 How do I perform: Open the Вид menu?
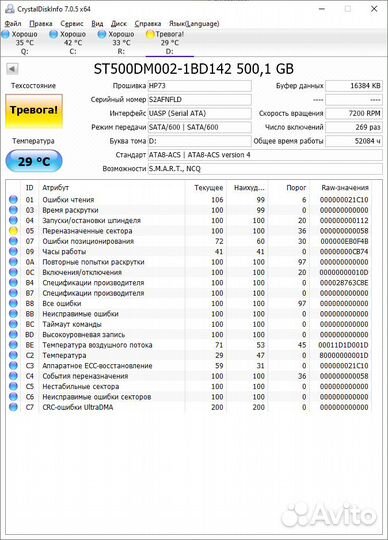click(x=97, y=24)
